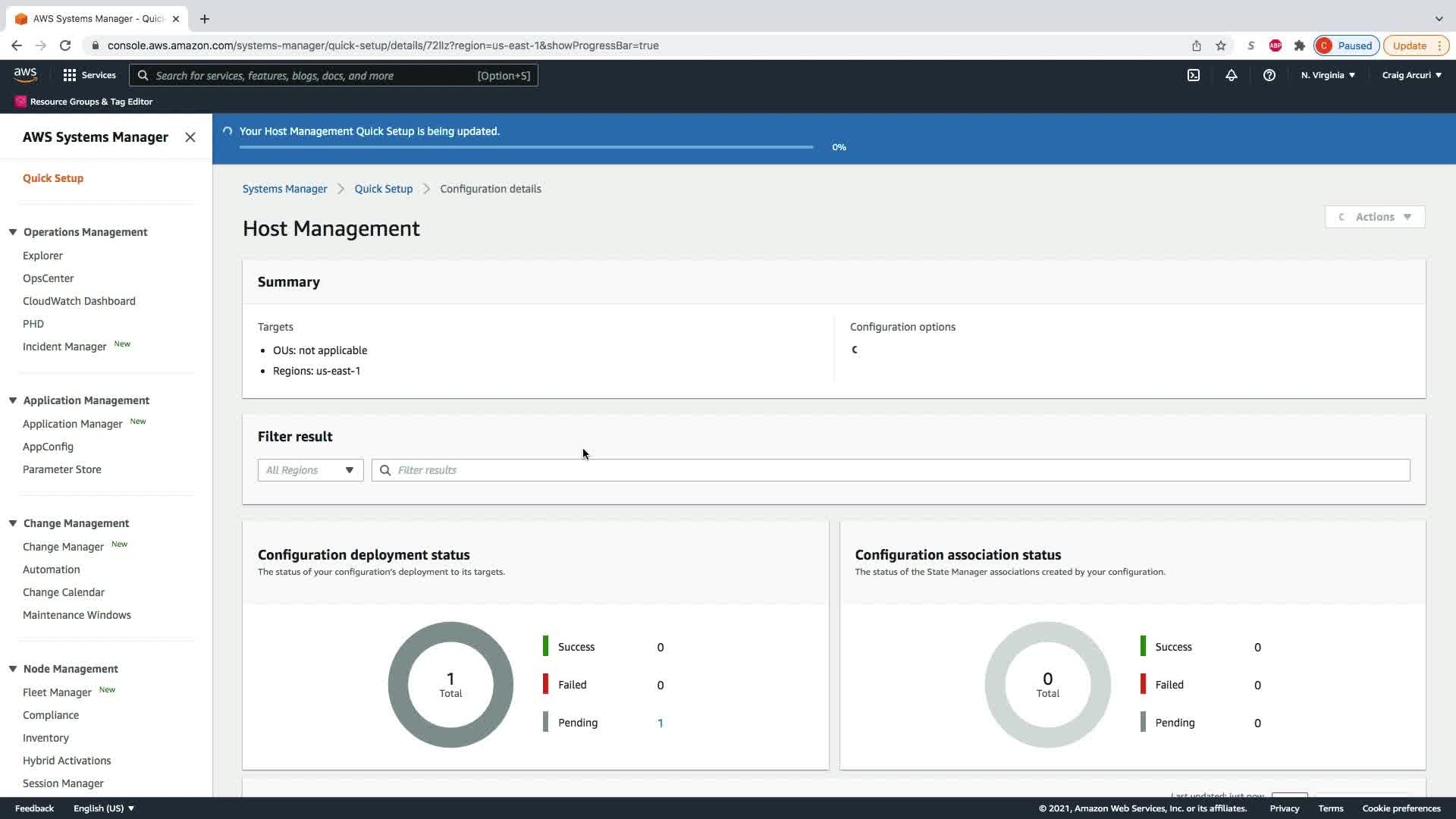Open the AWS help question mark icon
Screen dimensions: 1456x819
(1269, 75)
